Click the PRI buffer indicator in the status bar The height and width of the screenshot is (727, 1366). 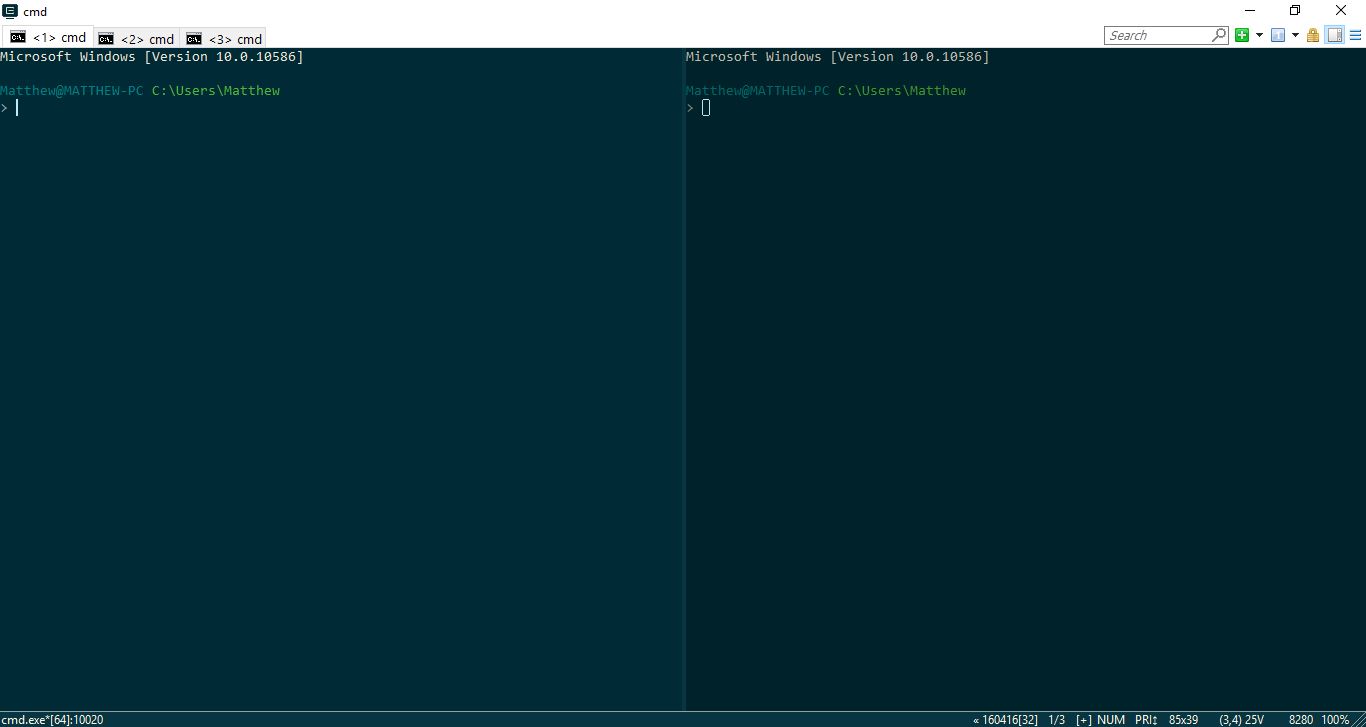(x=1146, y=720)
